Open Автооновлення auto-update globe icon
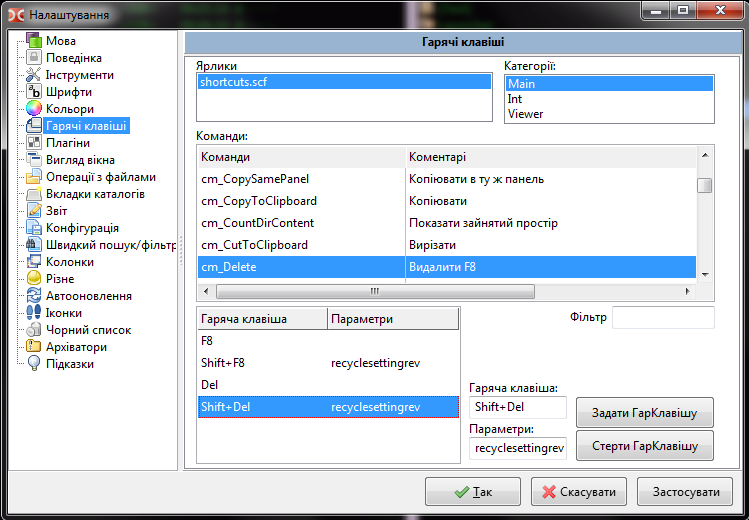The width and height of the screenshot is (749, 520). pos(34,296)
